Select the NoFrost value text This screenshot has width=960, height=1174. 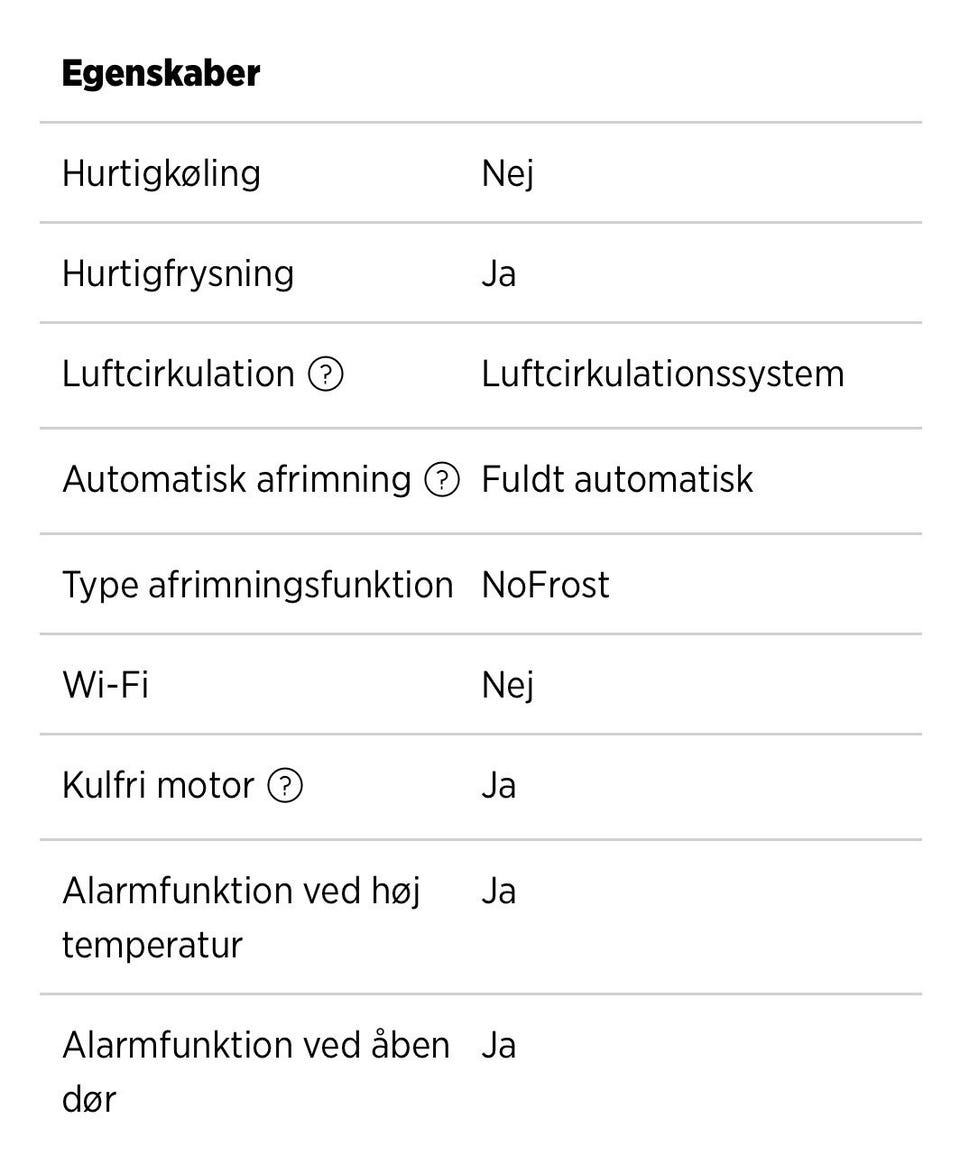point(545,585)
